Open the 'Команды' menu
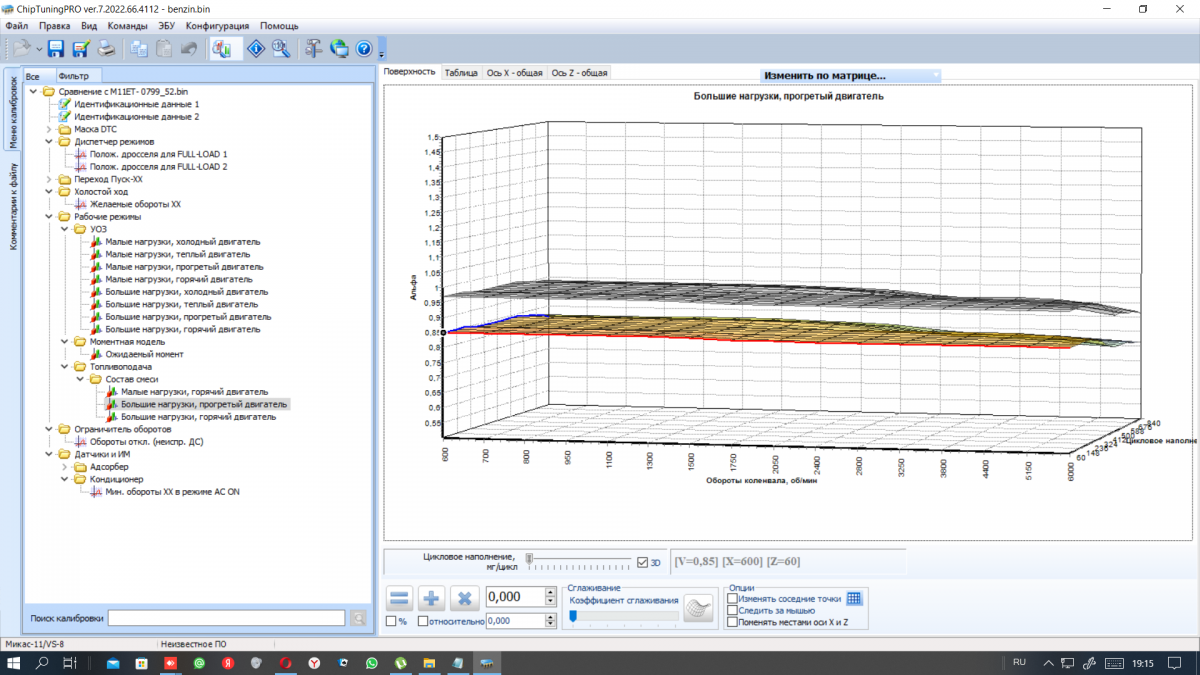The height and width of the screenshot is (675, 1200). (127, 25)
